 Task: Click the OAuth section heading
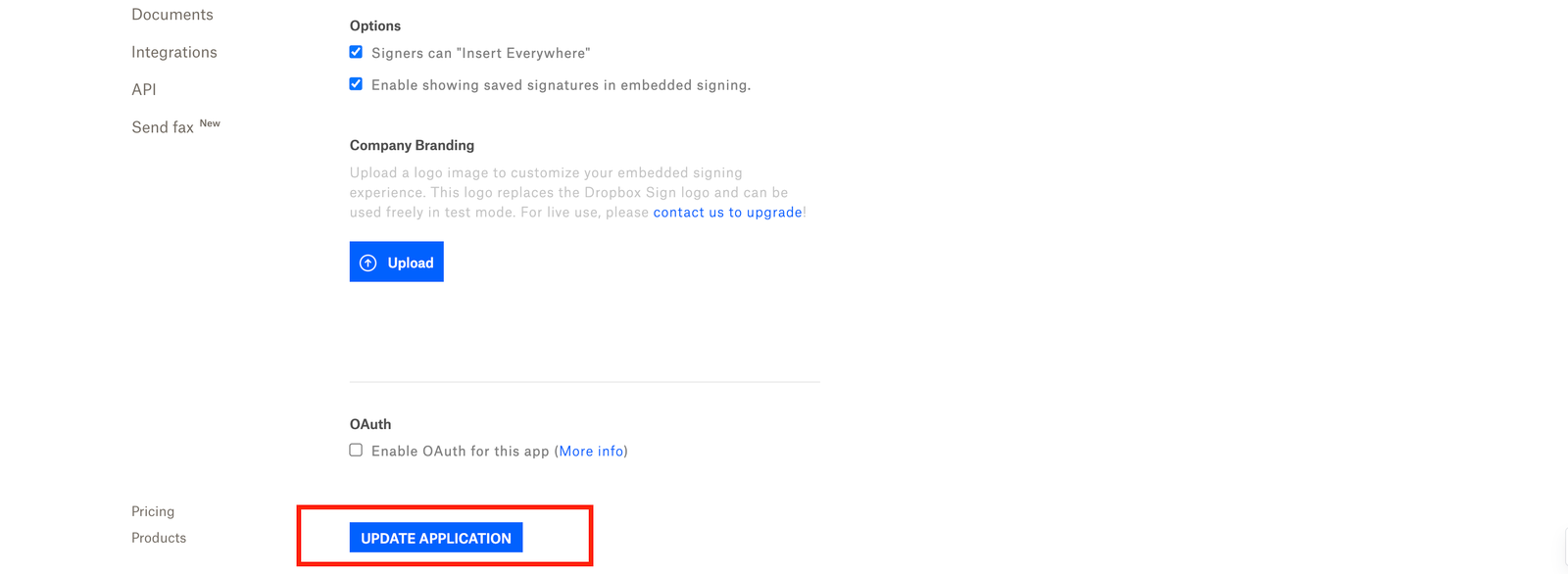(370, 423)
